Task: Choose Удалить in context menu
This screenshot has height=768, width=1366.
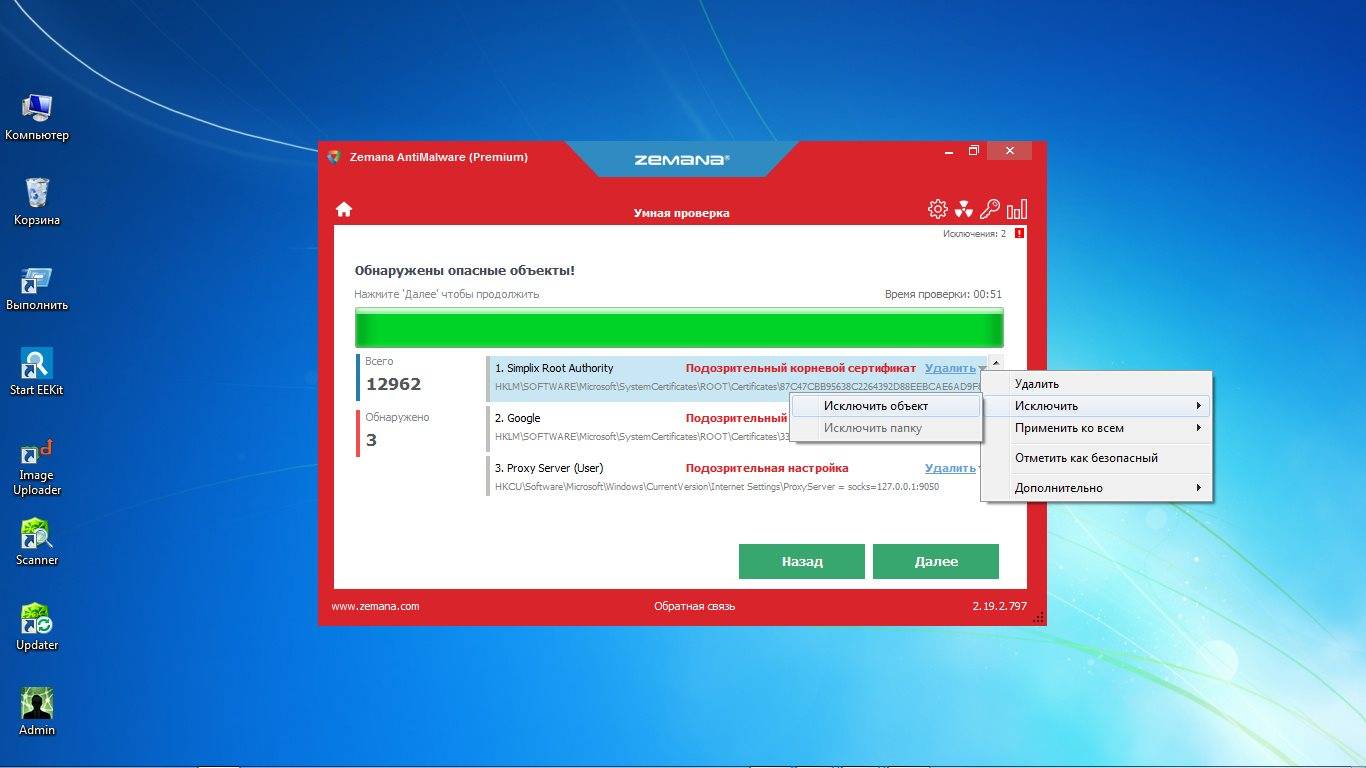Action: pyautogui.click(x=1097, y=384)
